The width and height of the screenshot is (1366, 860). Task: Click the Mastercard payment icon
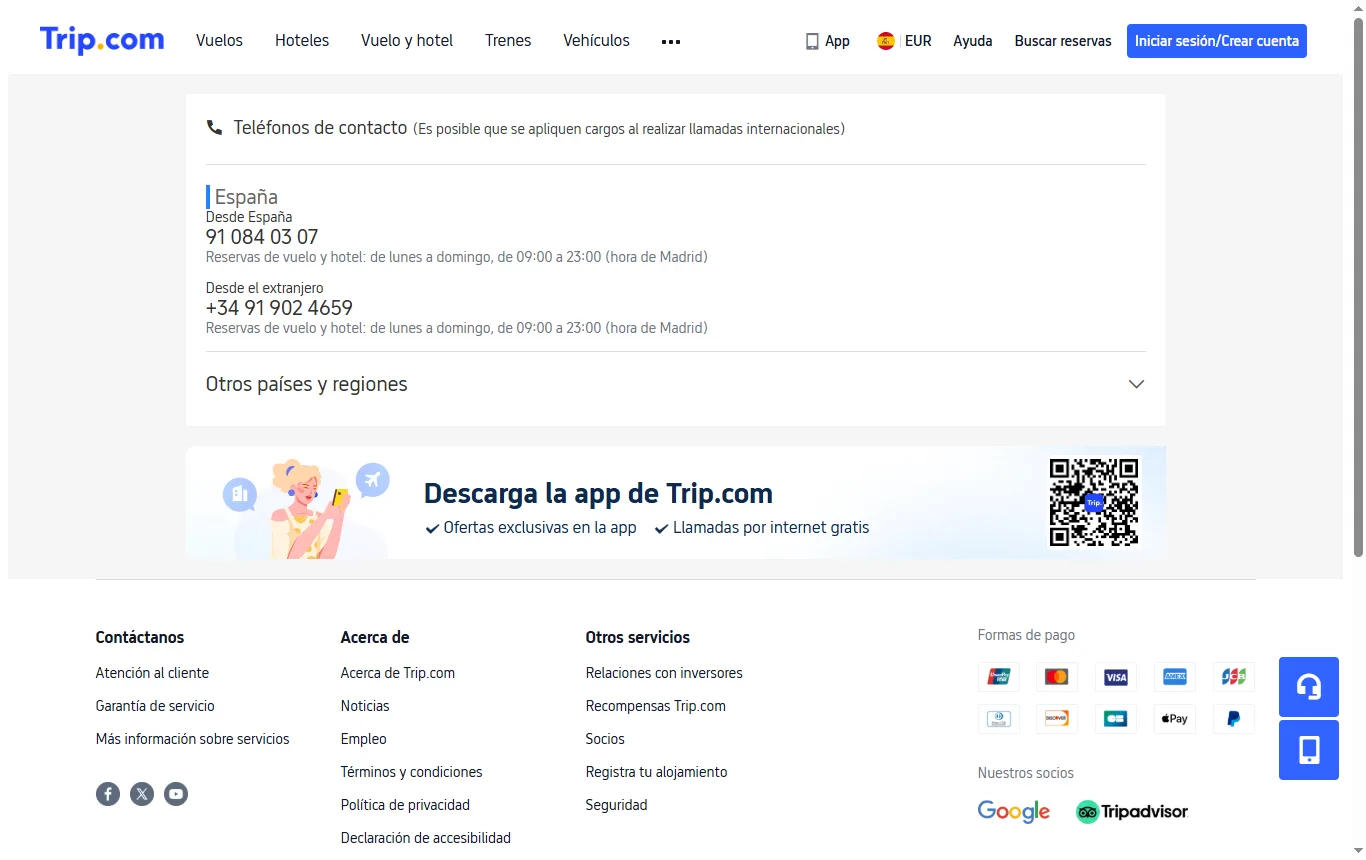click(1057, 677)
